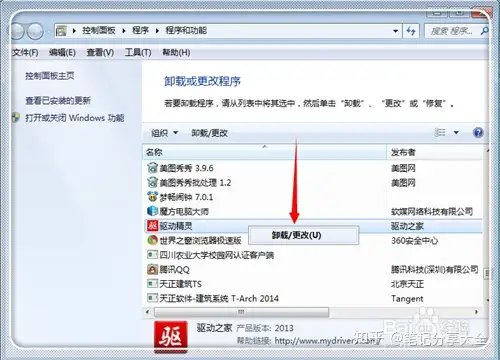Image resolution: width=500 pixels, height=360 pixels.
Task: Click the 控制面板 breadcrumb segment
Action: pos(99,31)
